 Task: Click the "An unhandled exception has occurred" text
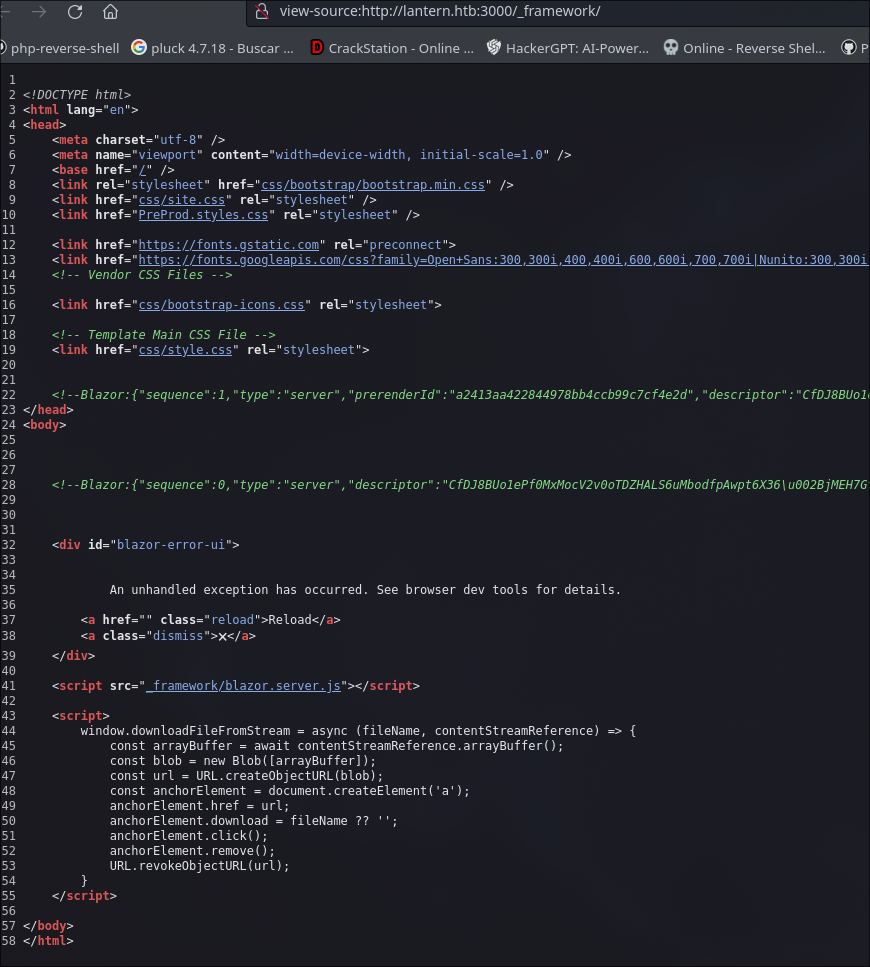(365, 590)
